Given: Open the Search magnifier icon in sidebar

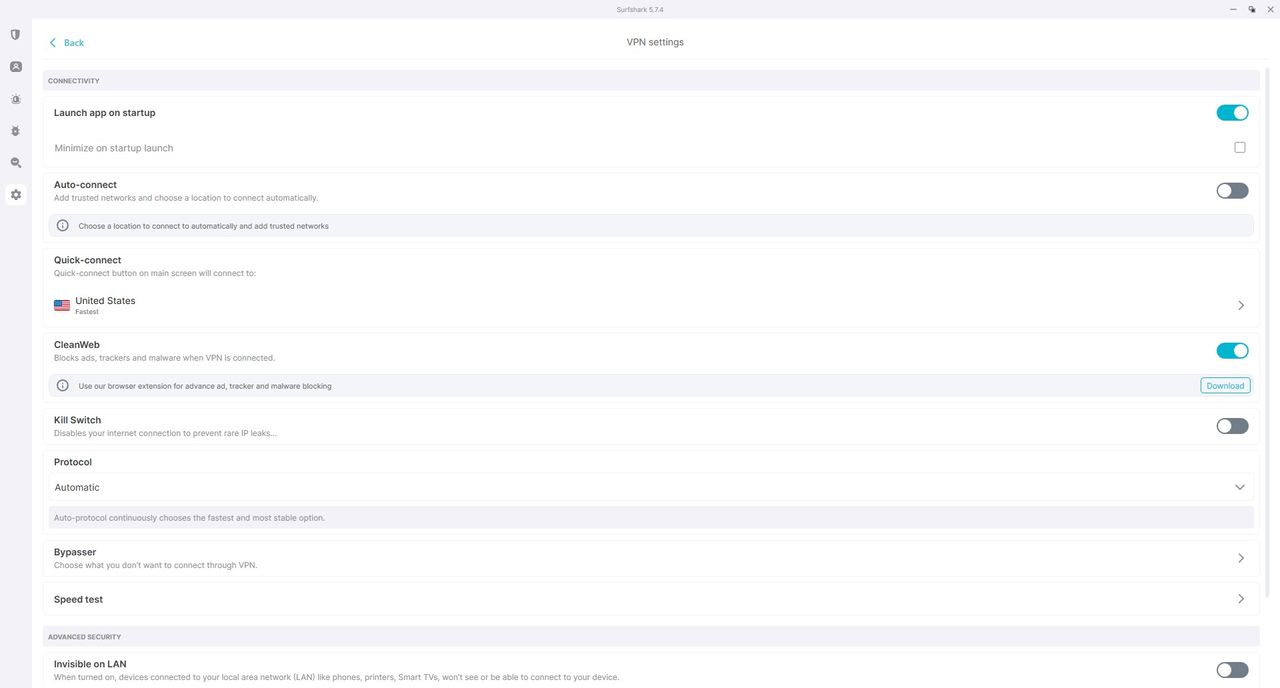Looking at the screenshot, I should 15,163.
